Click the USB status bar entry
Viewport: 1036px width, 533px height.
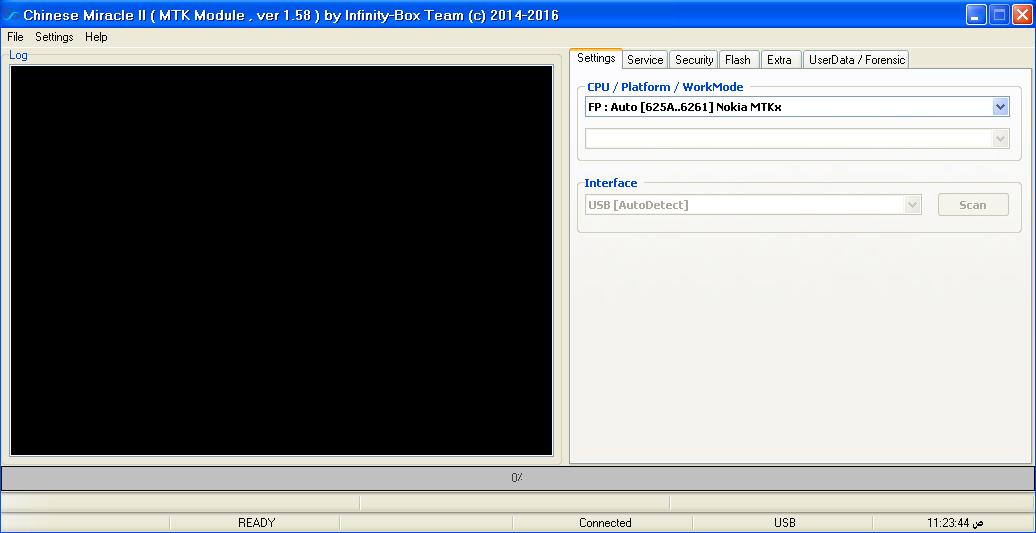[785, 523]
